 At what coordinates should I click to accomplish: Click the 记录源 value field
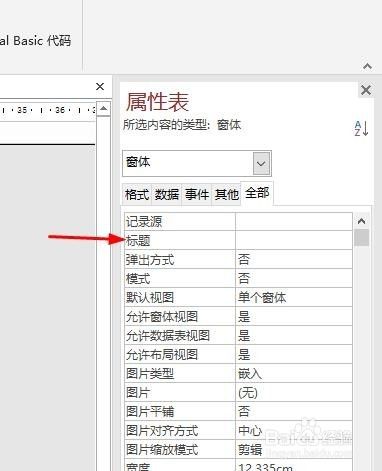click(x=294, y=221)
